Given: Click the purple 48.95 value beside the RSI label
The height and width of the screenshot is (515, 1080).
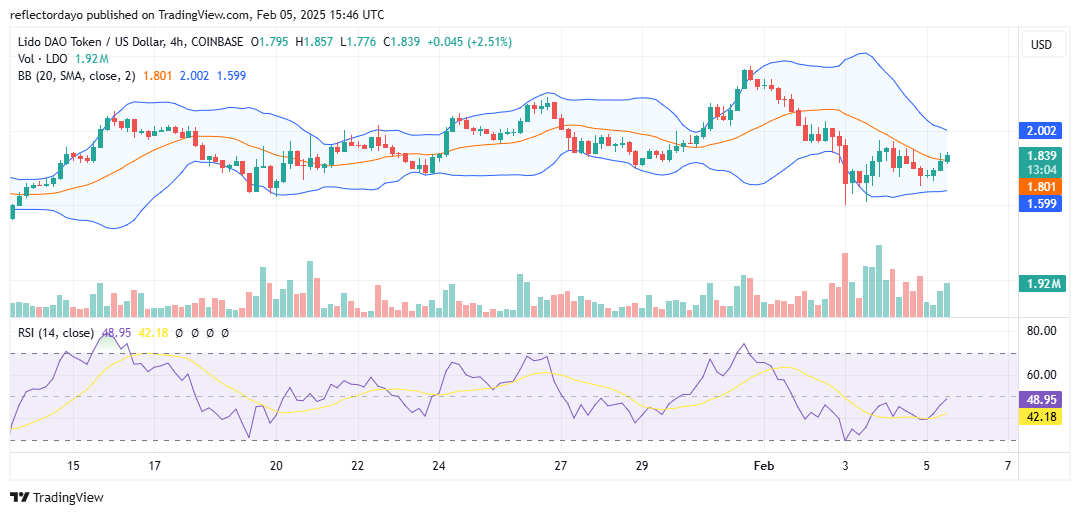Looking at the screenshot, I should click(115, 333).
